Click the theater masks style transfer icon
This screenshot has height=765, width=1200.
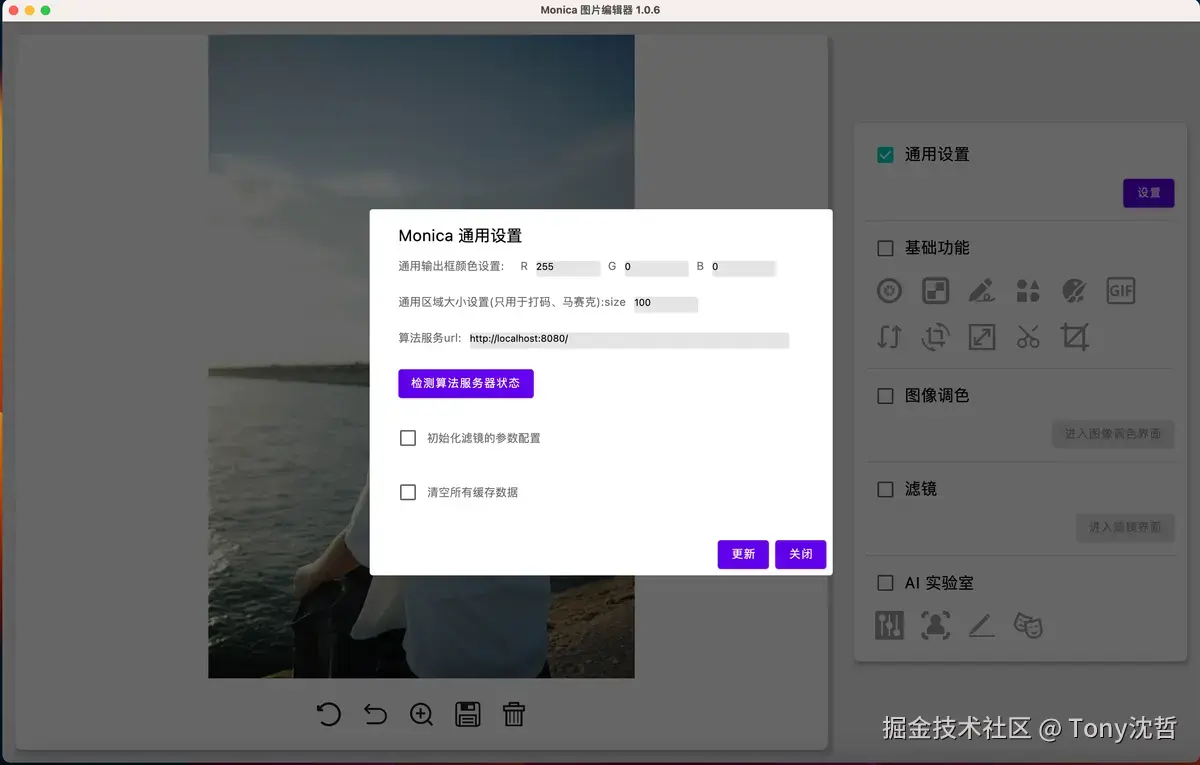point(1029,625)
